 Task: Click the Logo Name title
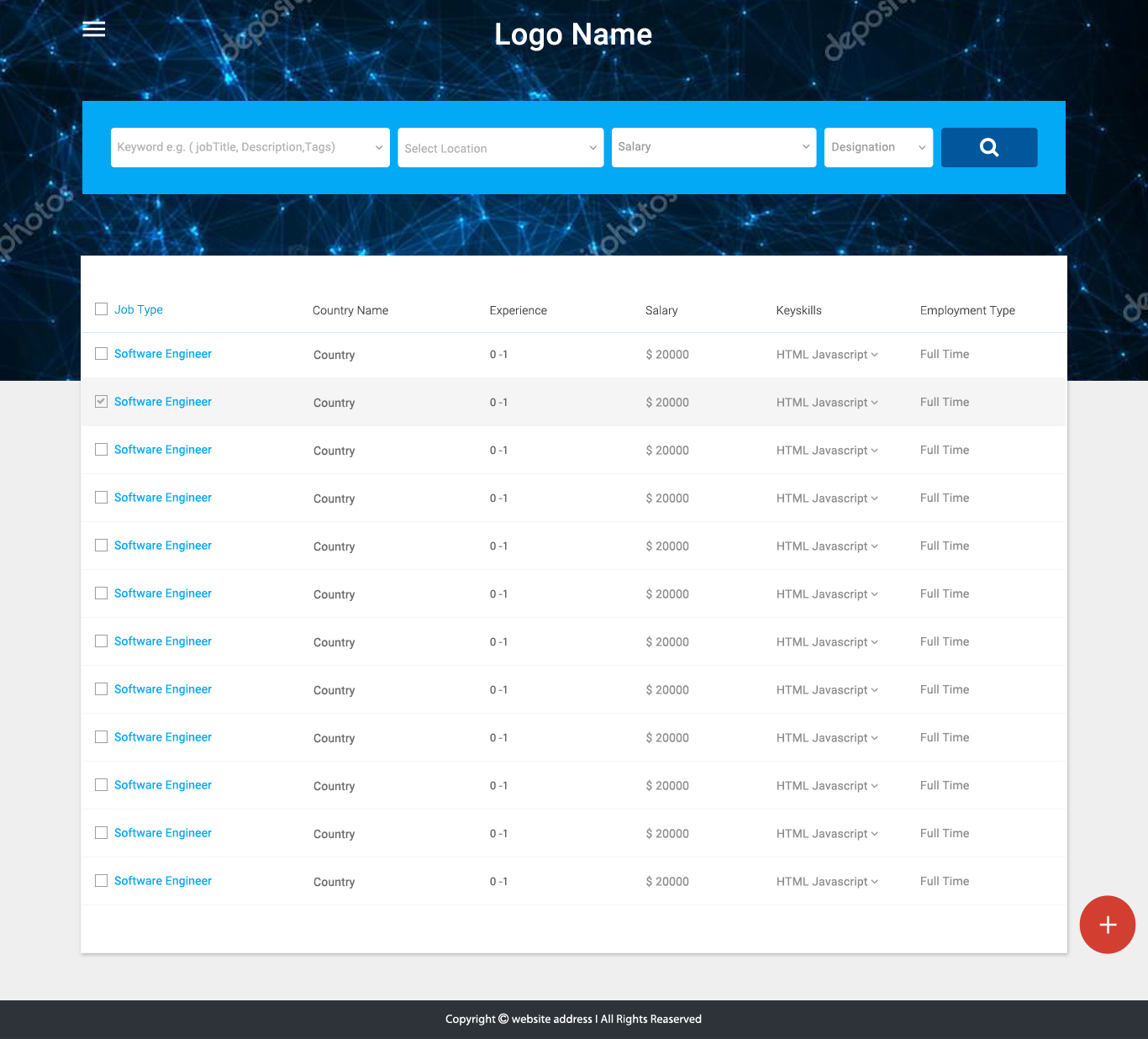[x=573, y=34]
